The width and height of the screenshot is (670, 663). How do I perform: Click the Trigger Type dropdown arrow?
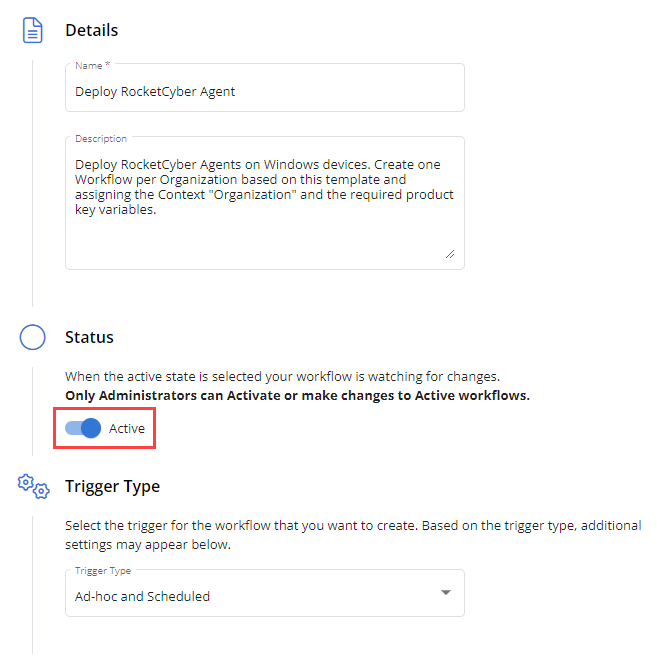tap(445, 594)
